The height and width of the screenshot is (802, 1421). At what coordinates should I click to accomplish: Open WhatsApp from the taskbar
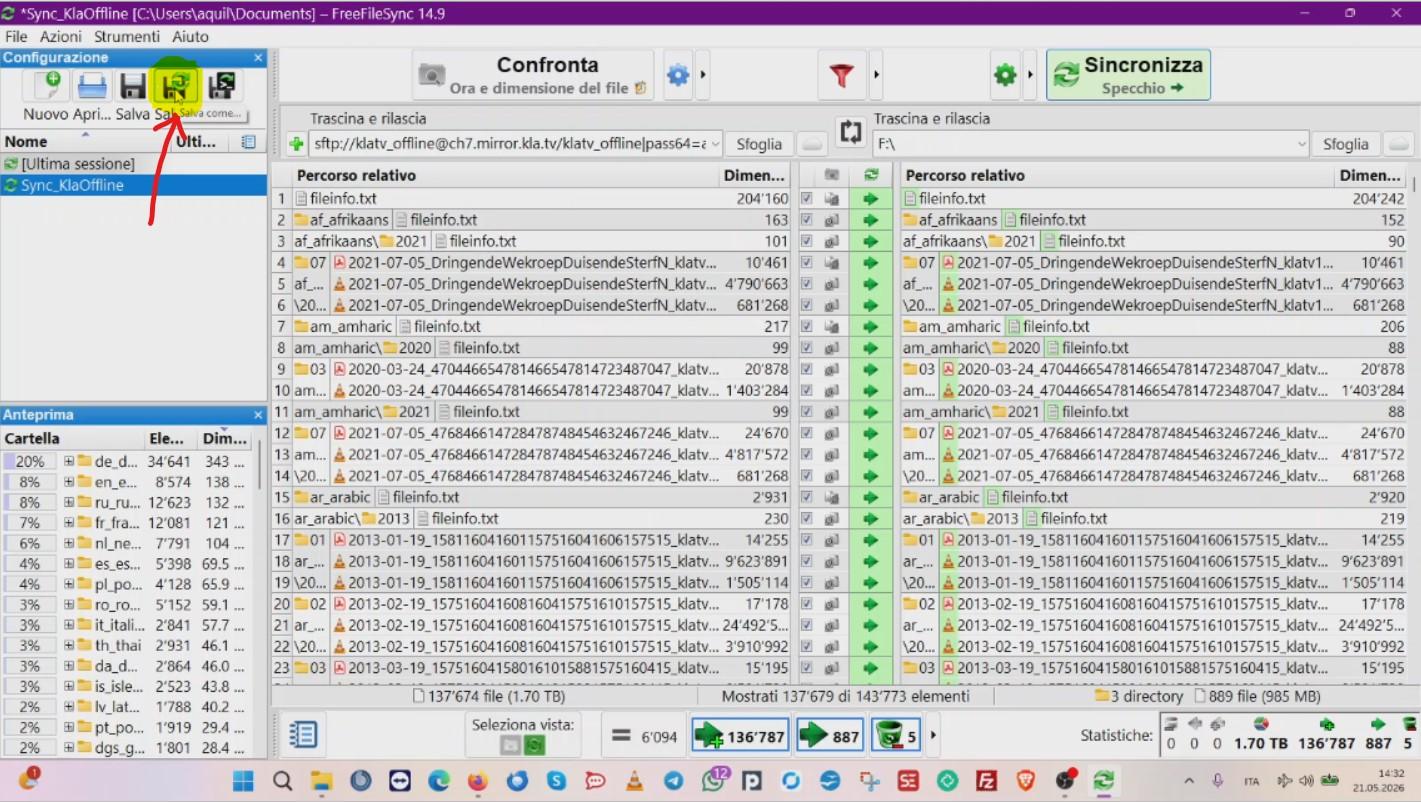click(x=714, y=780)
